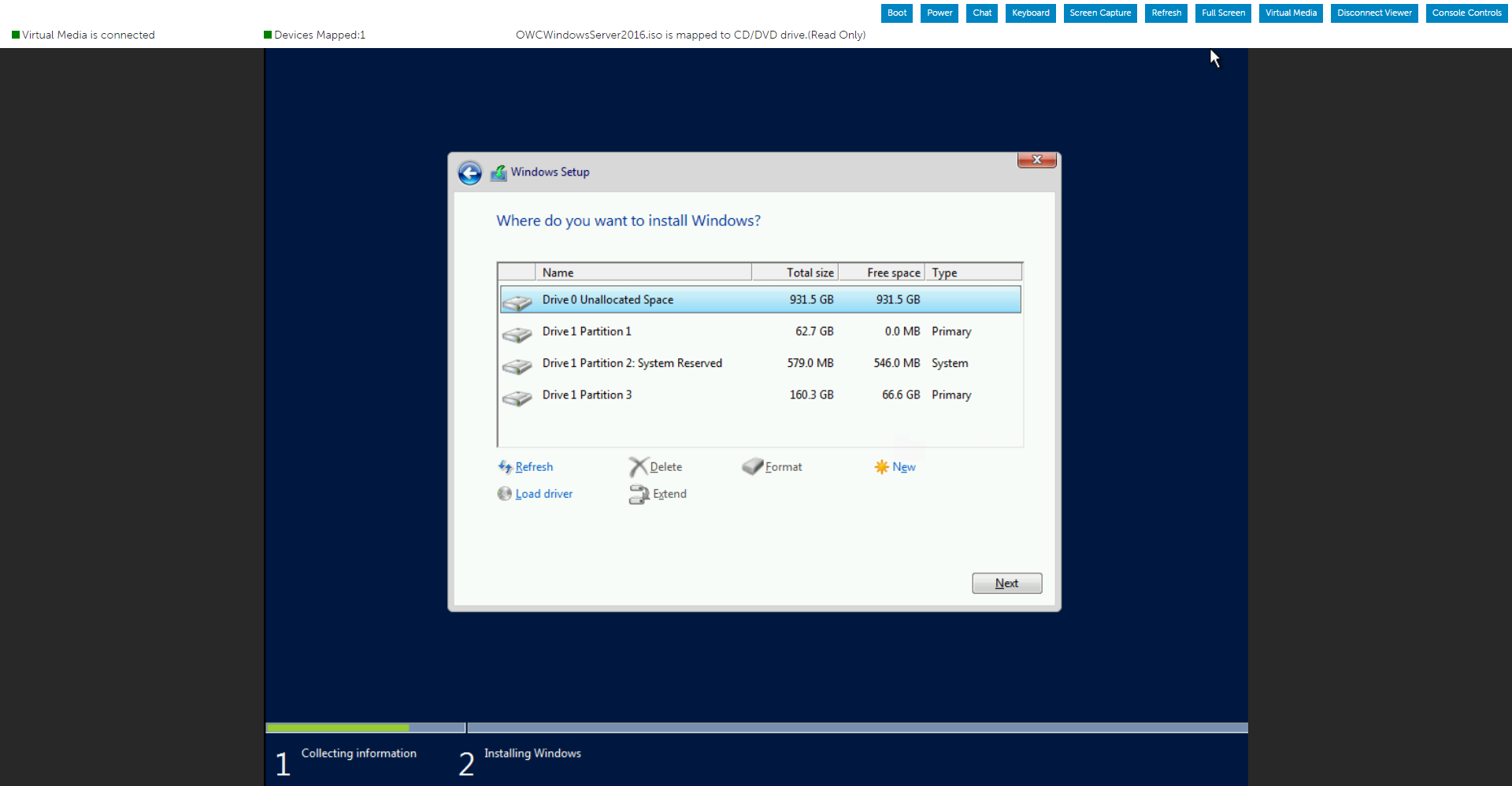Click the Refresh arrows icon in setup dialog

(x=505, y=467)
